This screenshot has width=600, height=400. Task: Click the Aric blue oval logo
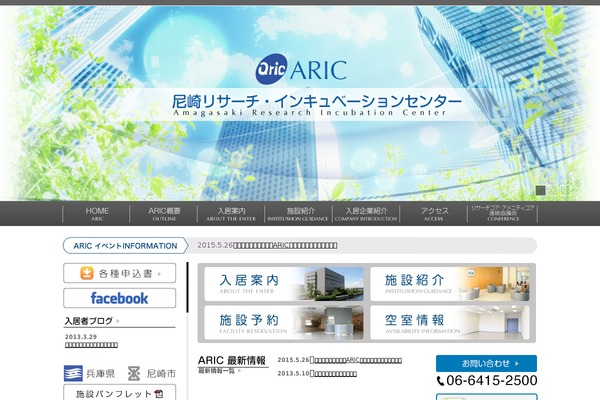tap(271, 69)
